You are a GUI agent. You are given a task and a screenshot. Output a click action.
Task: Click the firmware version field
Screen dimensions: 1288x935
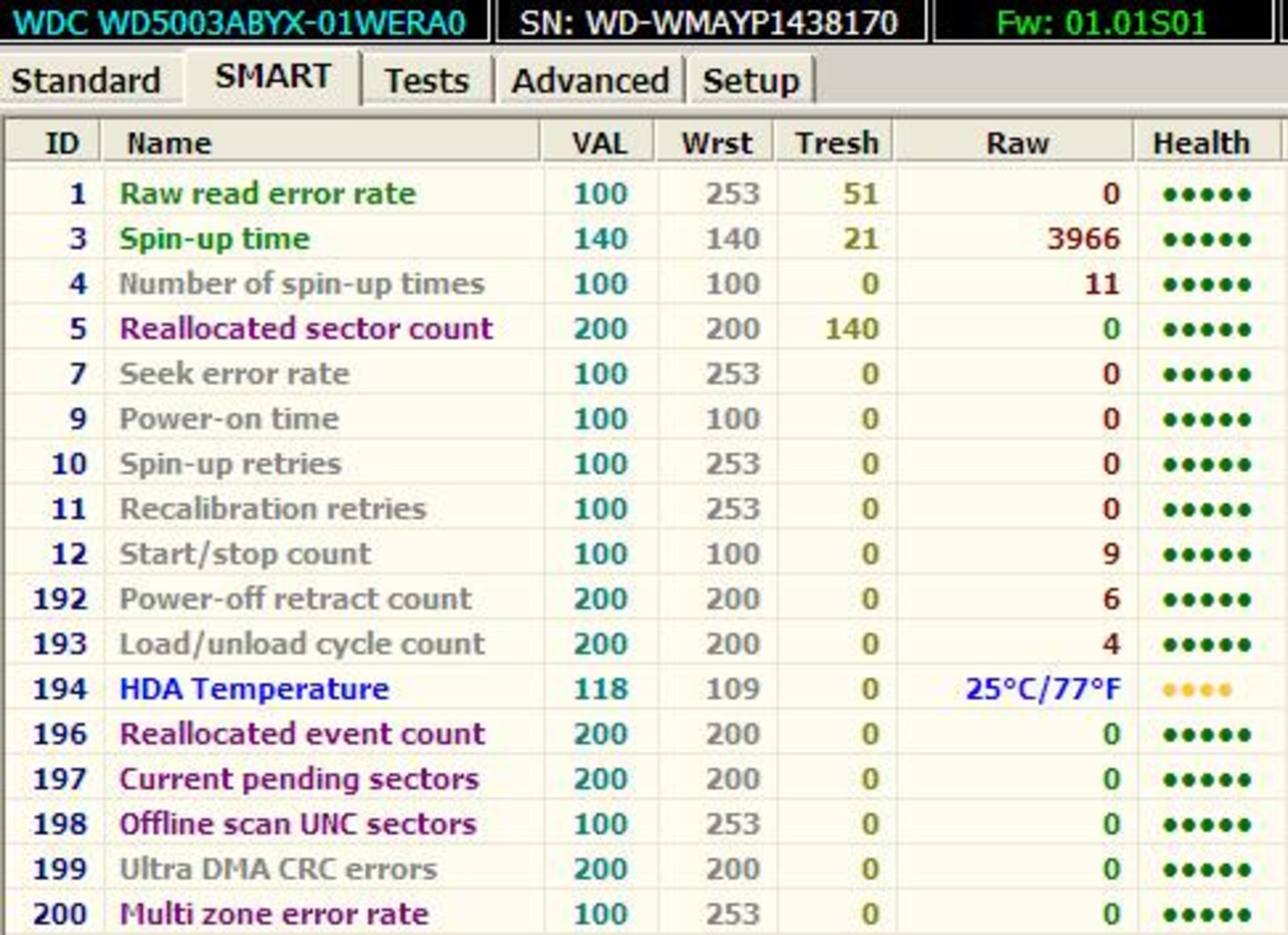tap(1101, 22)
